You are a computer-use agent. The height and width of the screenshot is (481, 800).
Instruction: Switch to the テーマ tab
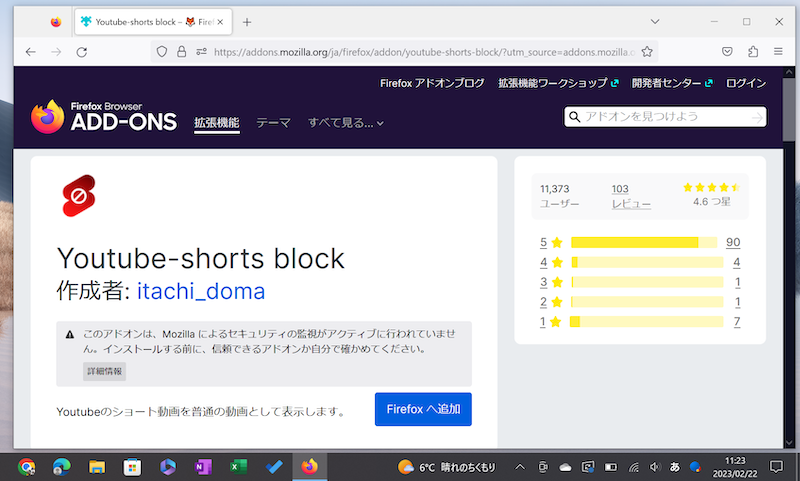(273, 123)
